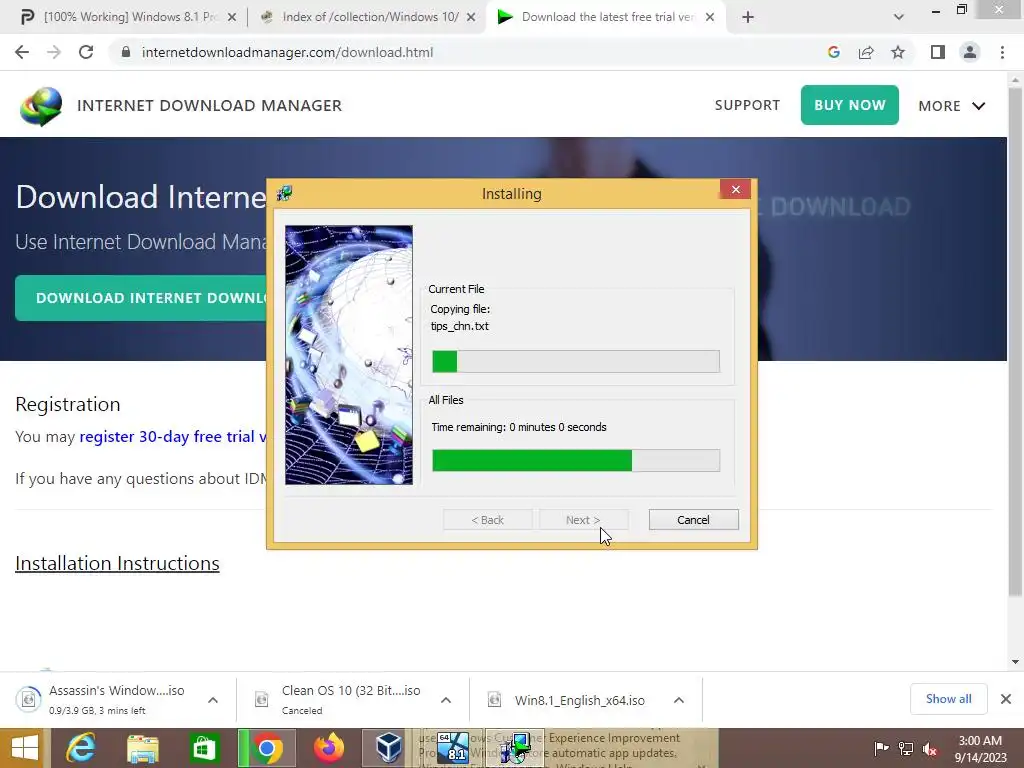
Task: Click the Windows 8.1 setup taskbar icon
Action: (453, 748)
